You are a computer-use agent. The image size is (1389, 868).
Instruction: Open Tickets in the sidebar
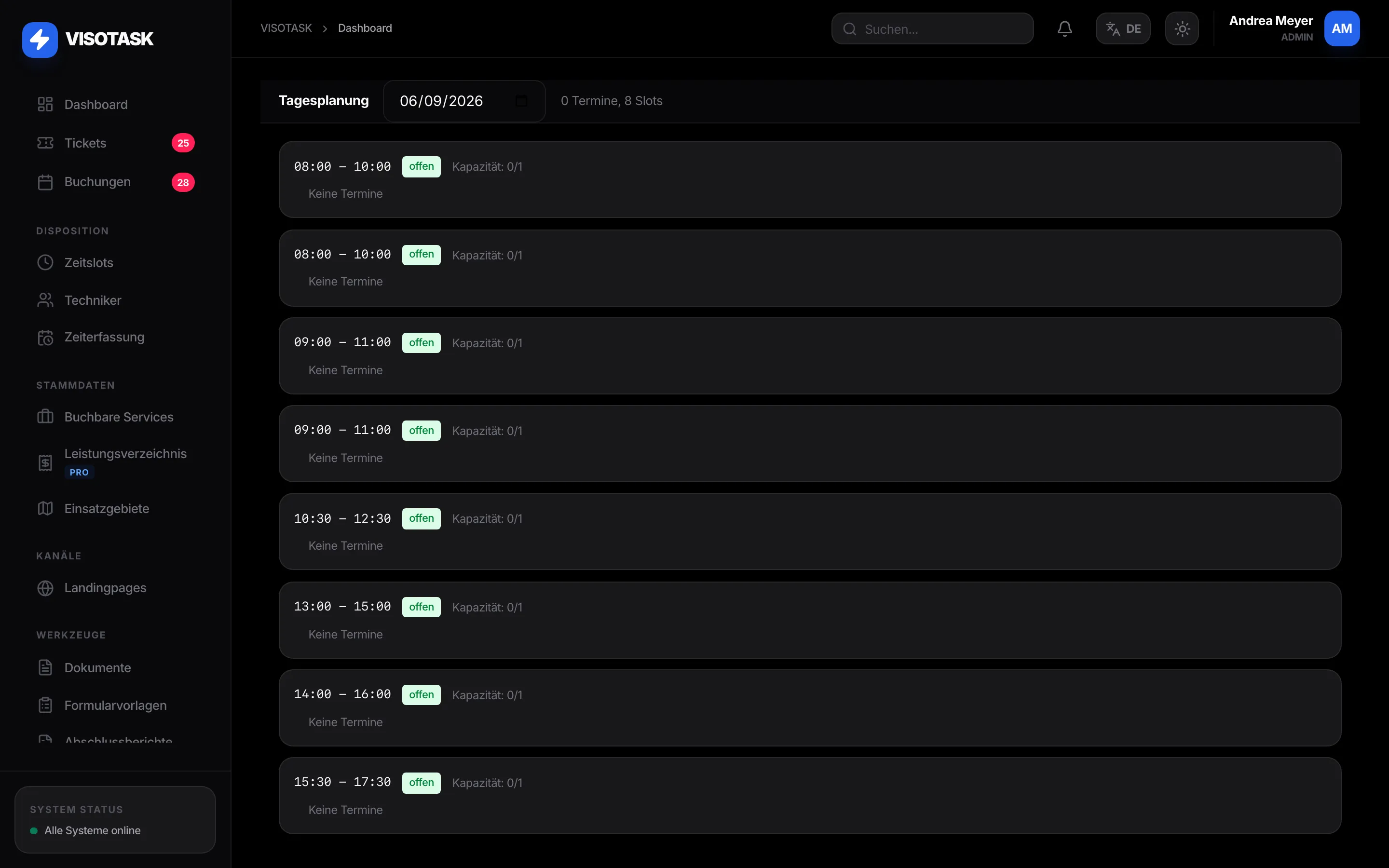click(x=115, y=143)
